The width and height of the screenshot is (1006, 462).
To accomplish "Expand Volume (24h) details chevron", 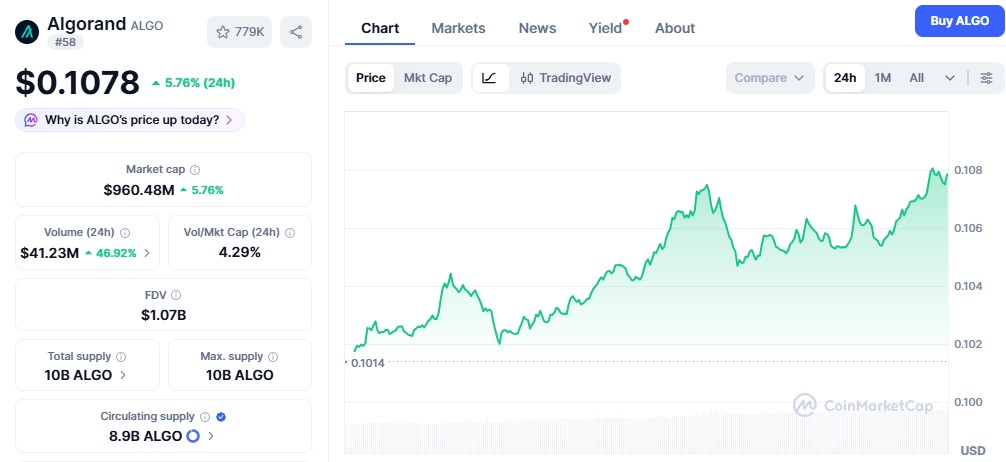I will tap(147, 253).
